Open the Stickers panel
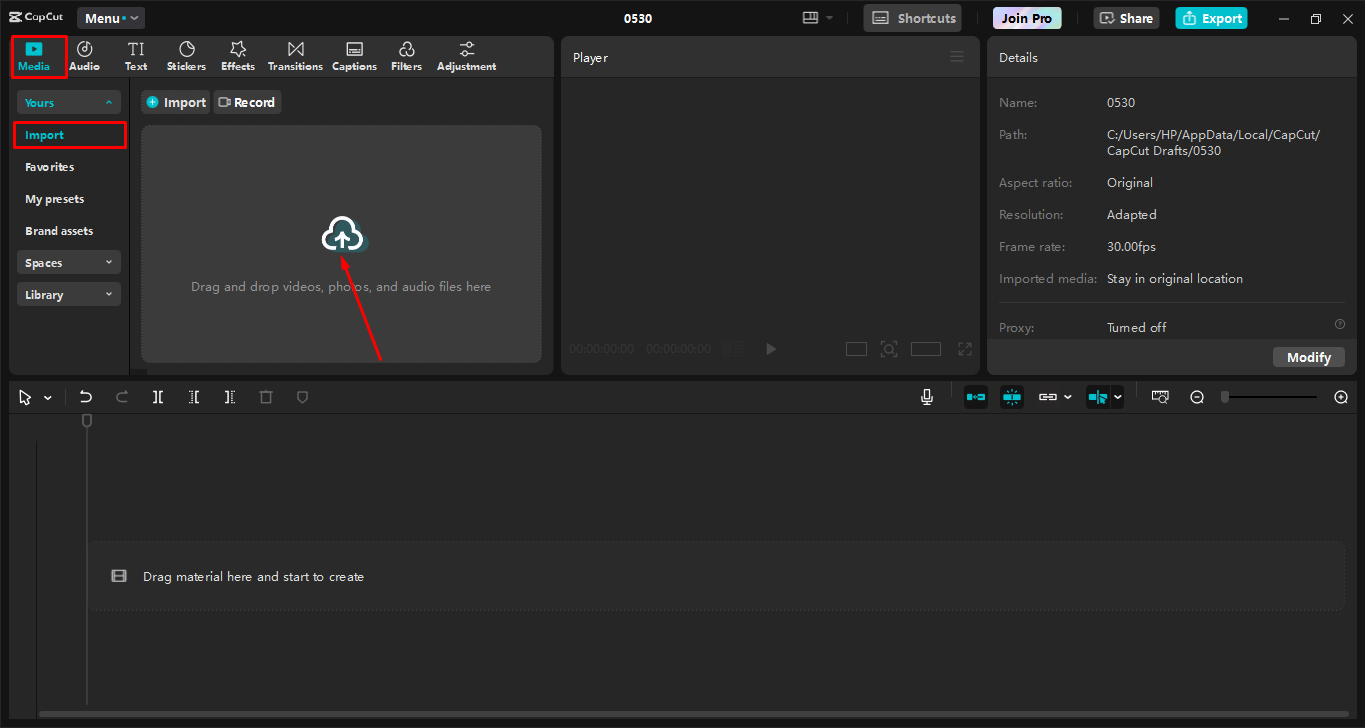Image resolution: width=1365 pixels, height=728 pixels. coord(186,55)
